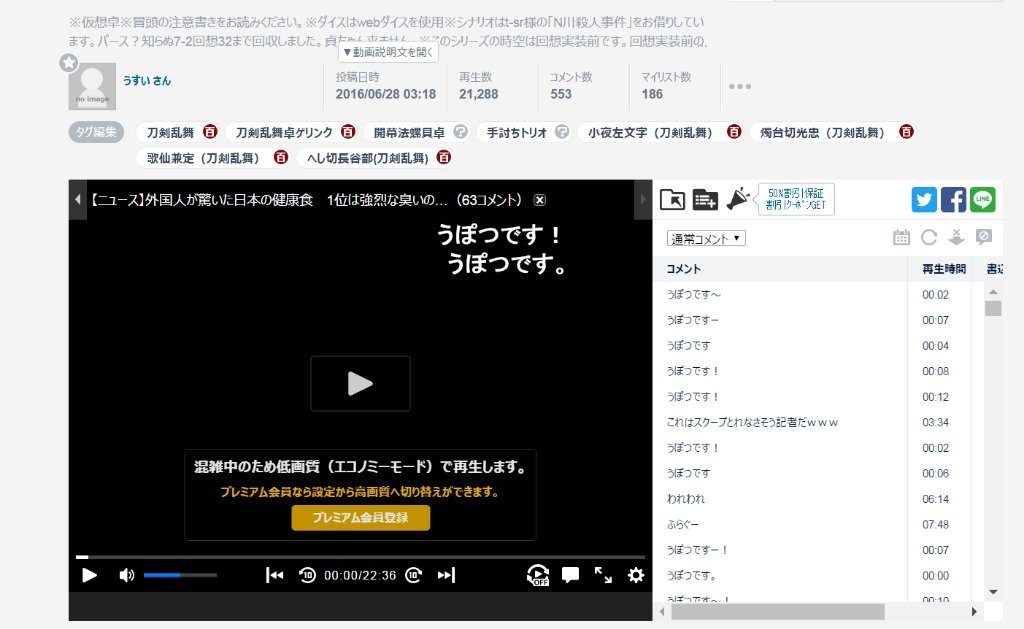This screenshot has width=1024, height=629.
Task: Rewind 10 seconds
Action: pyautogui.click(x=307, y=575)
